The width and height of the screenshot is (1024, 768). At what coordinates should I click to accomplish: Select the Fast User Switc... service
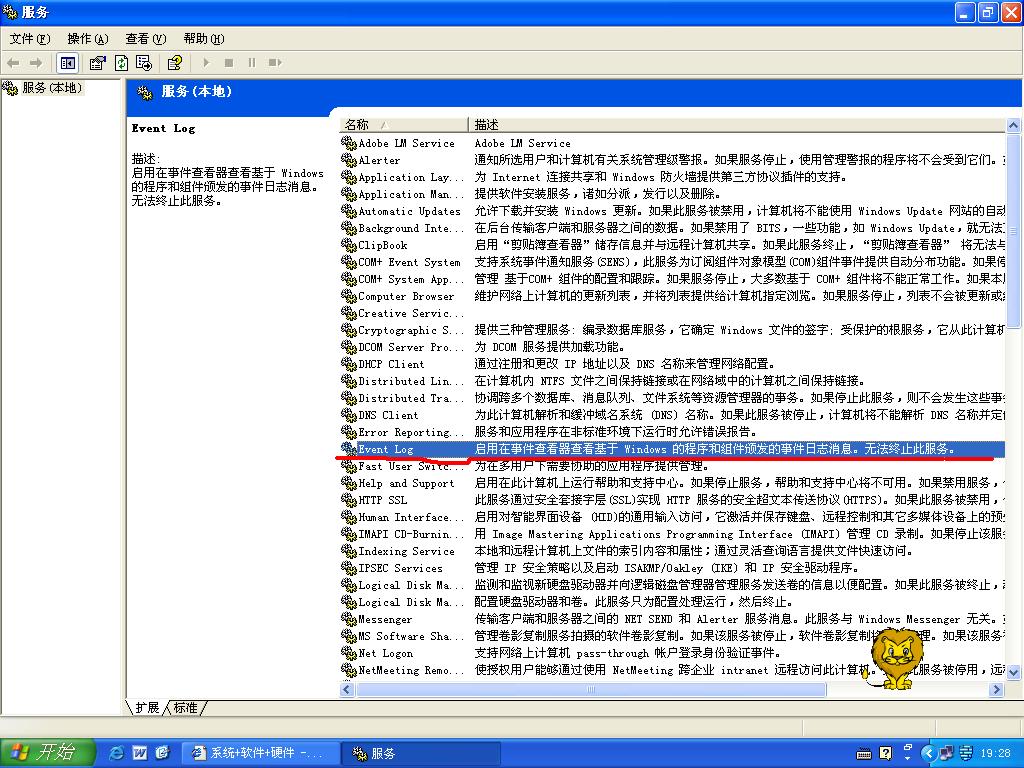coord(672,466)
